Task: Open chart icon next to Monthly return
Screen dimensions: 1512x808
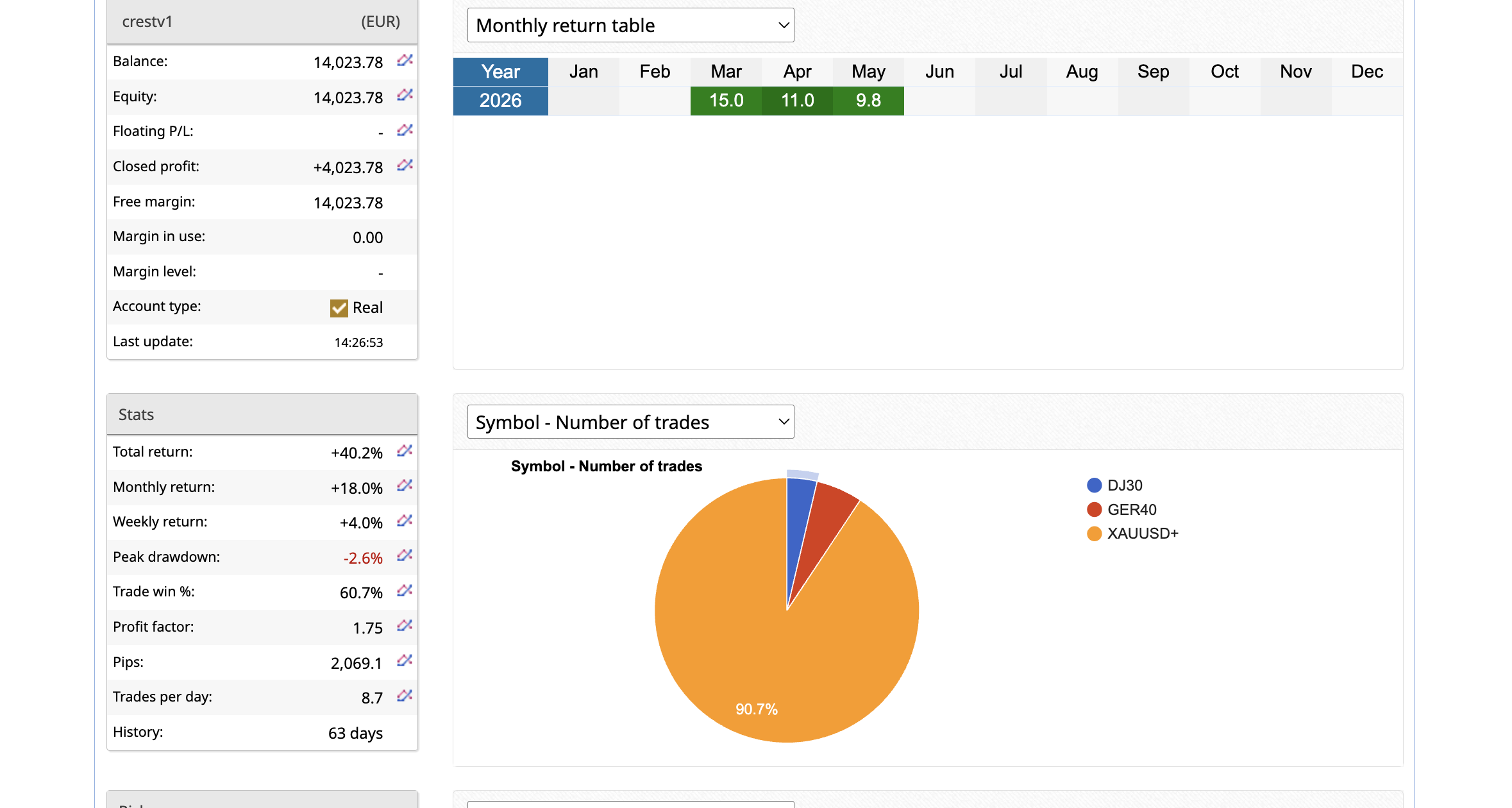Action: [x=405, y=485]
